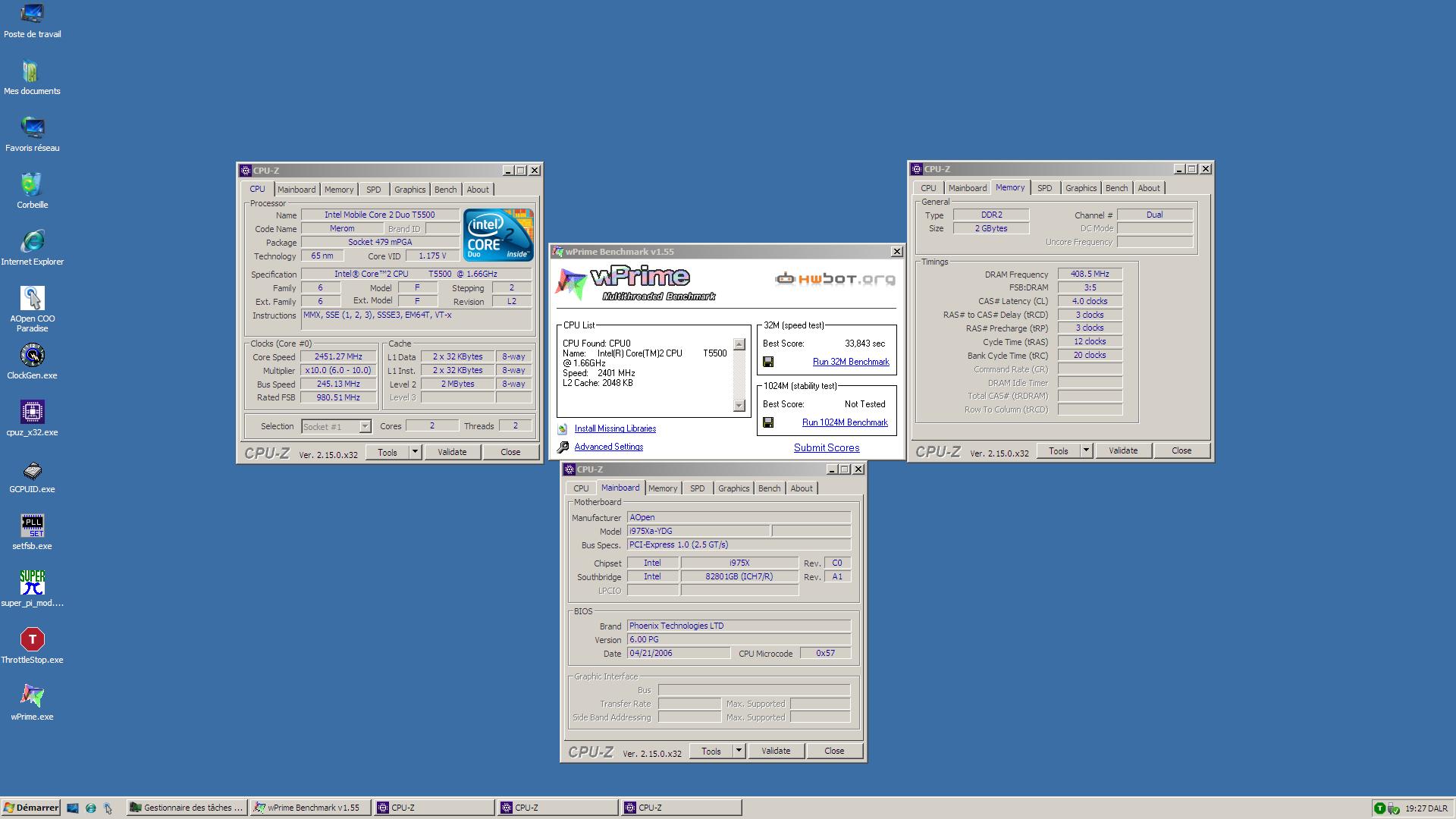Click Close button in Mainboard window
Viewport: 1456px width, 819px height.
tap(834, 751)
